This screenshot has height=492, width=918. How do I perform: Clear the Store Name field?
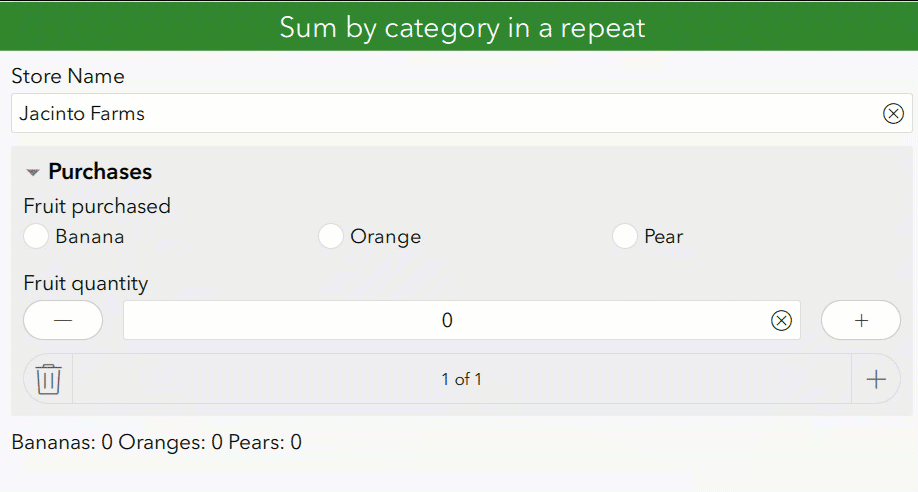click(x=893, y=114)
